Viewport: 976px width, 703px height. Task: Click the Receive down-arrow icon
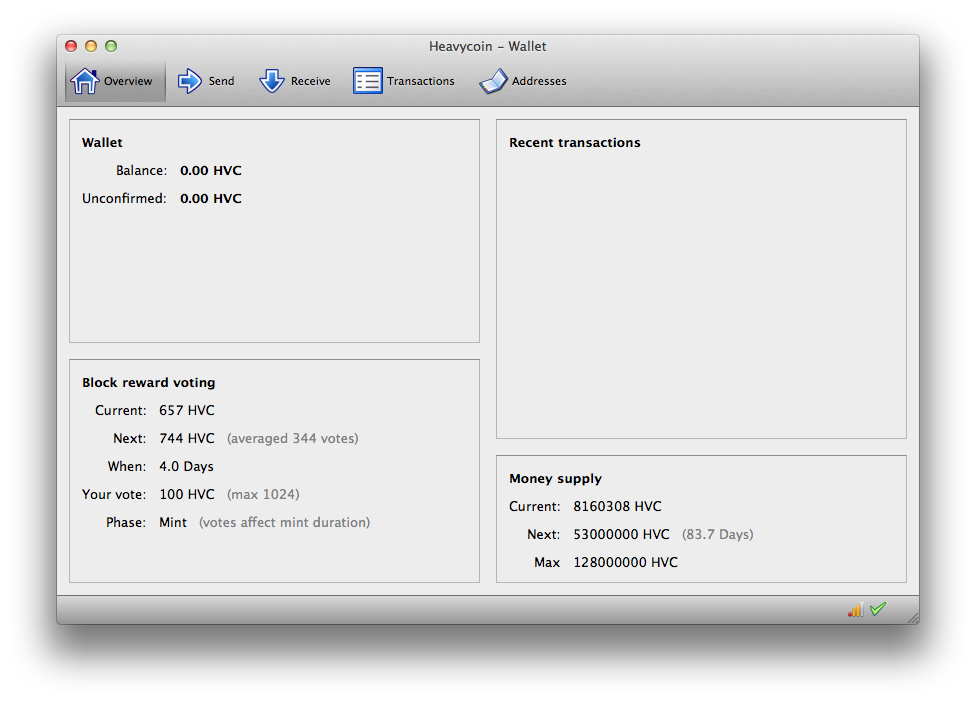coord(272,81)
